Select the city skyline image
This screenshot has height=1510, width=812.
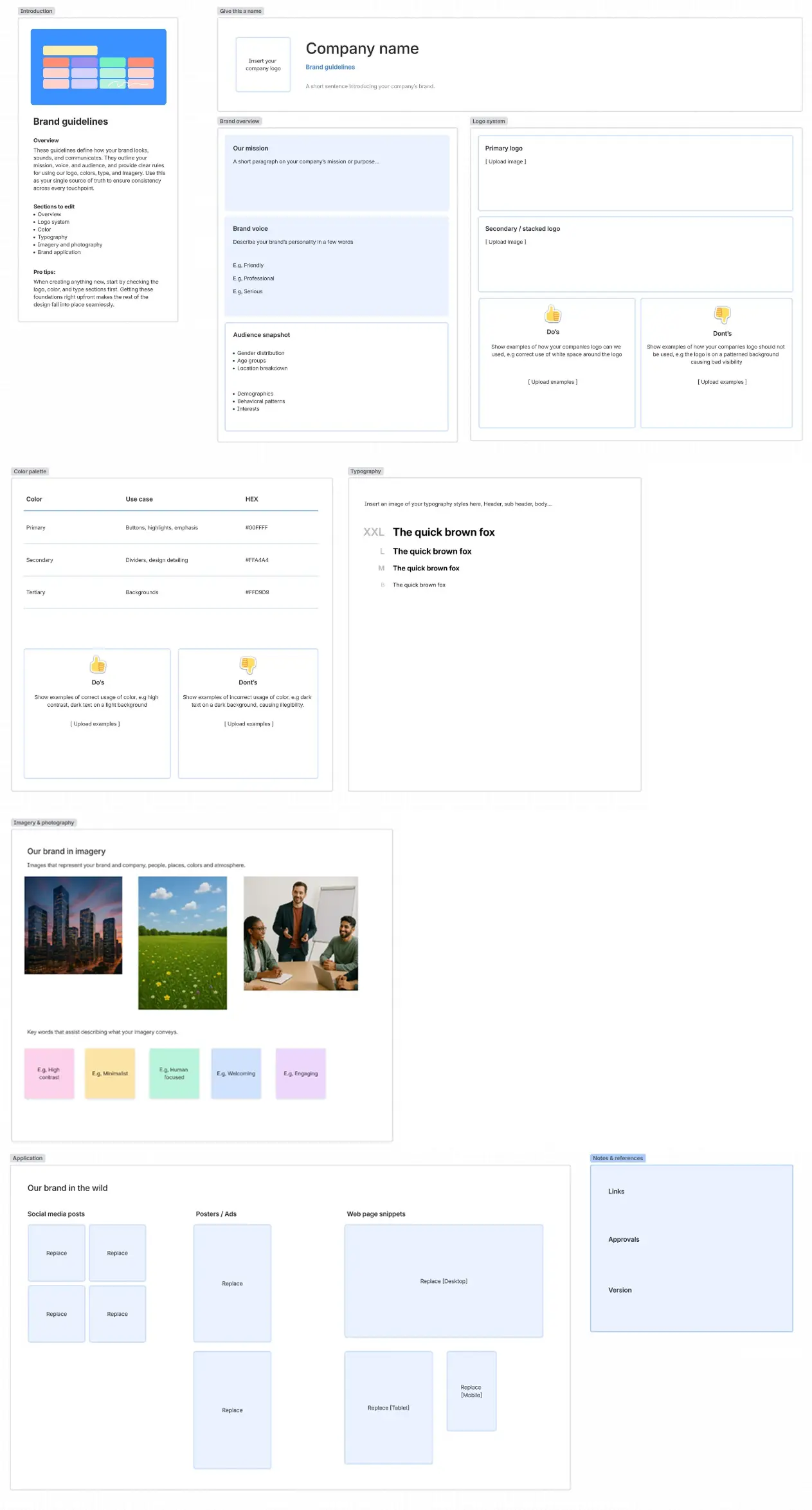(x=73, y=925)
